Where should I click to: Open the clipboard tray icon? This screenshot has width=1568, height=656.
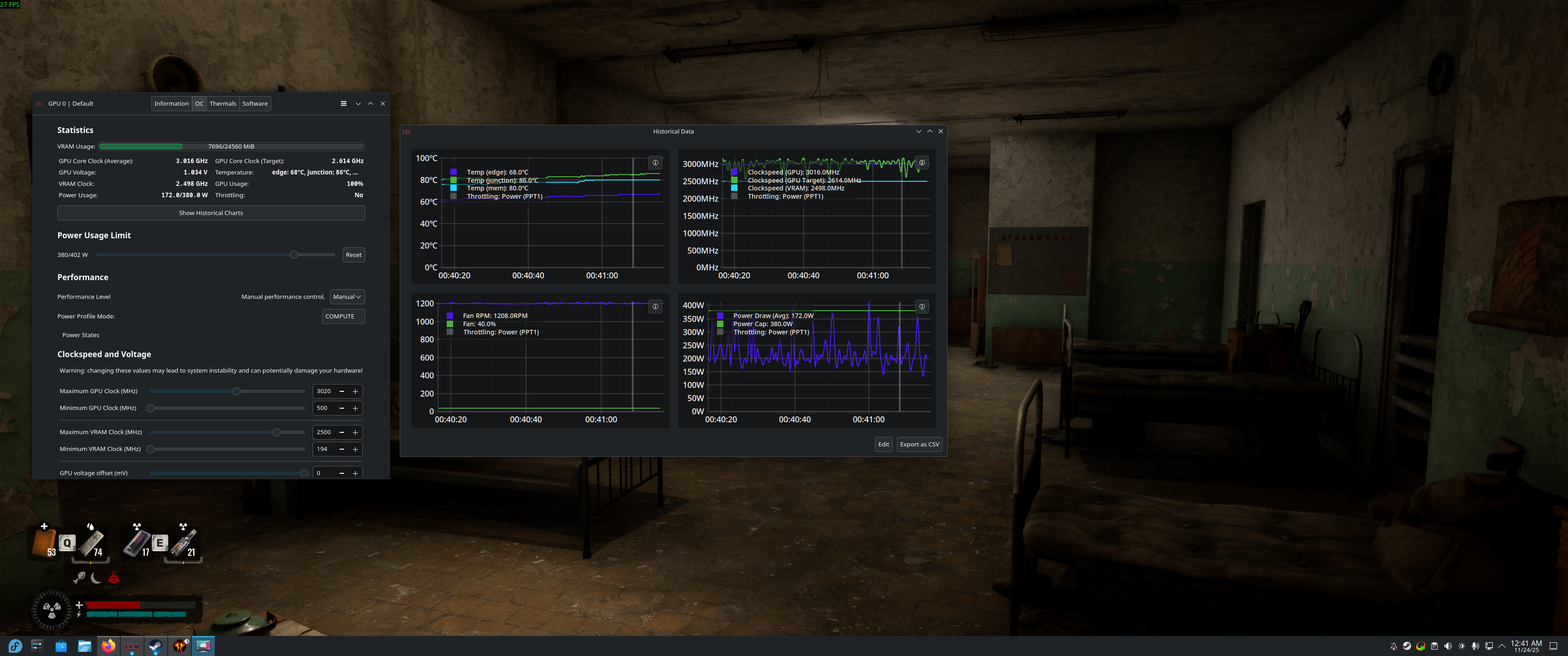[x=1434, y=646]
